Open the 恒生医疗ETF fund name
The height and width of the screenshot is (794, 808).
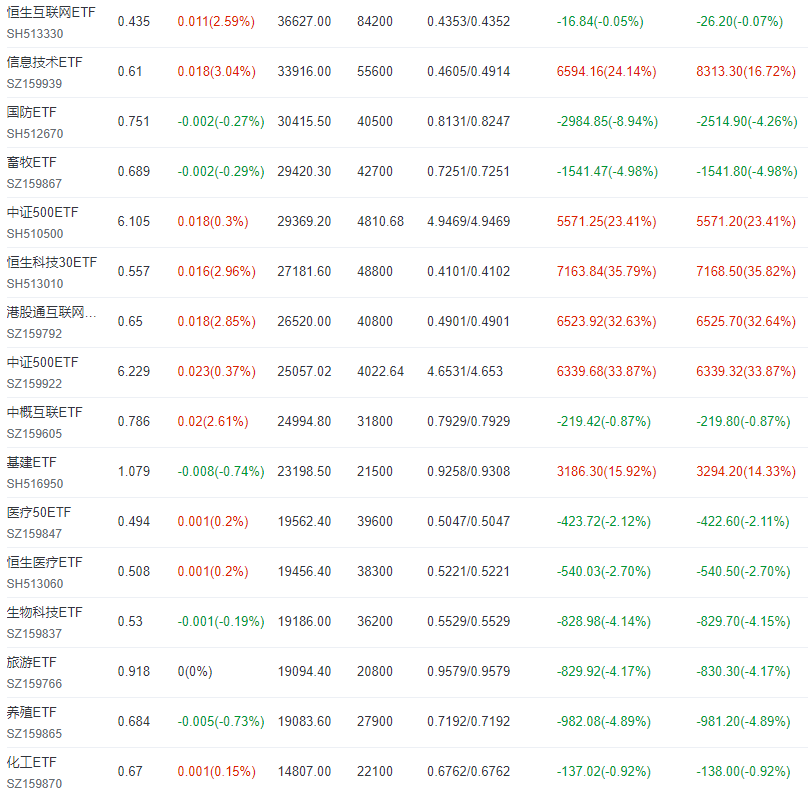pyautogui.click(x=44, y=562)
